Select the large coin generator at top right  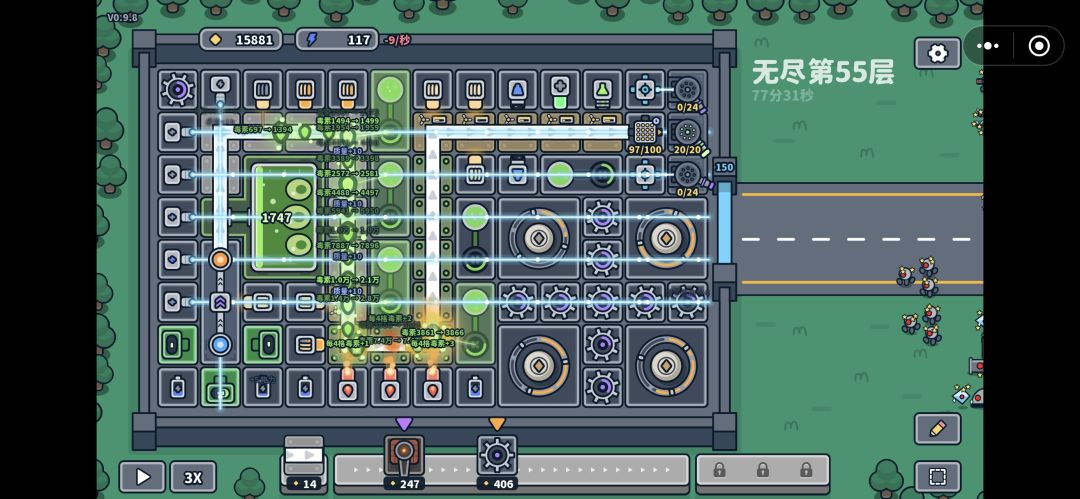pos(666,238)
